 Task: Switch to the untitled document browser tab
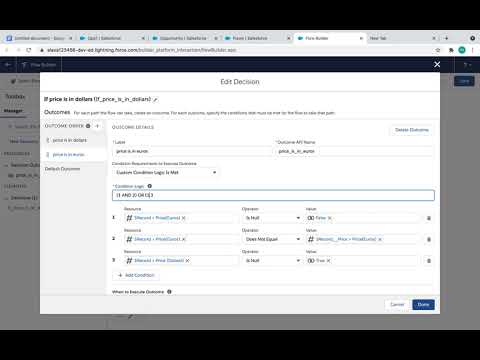39,38
